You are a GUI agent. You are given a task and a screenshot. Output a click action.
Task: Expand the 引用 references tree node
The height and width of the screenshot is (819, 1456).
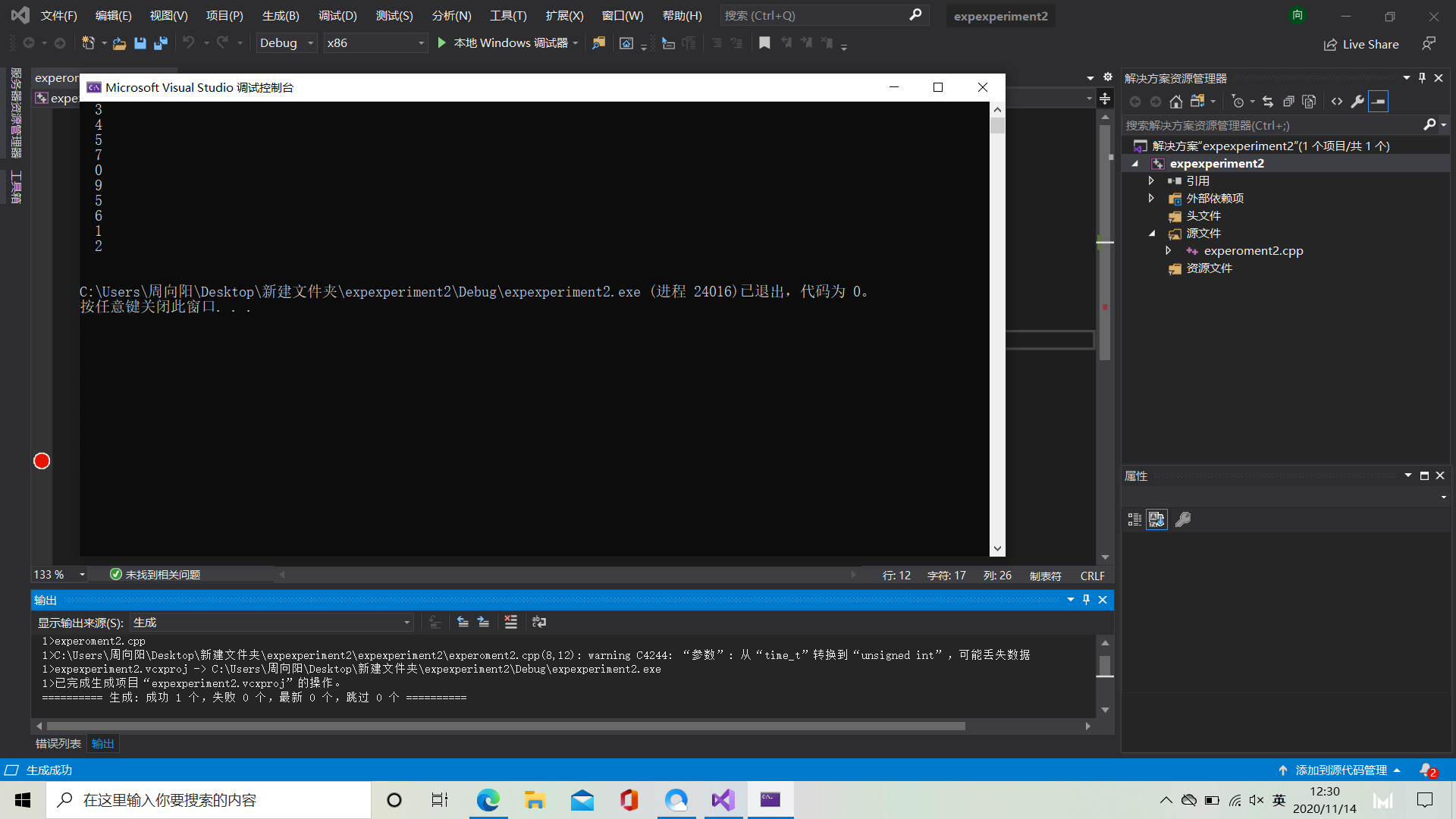(x=1151, y=180)
